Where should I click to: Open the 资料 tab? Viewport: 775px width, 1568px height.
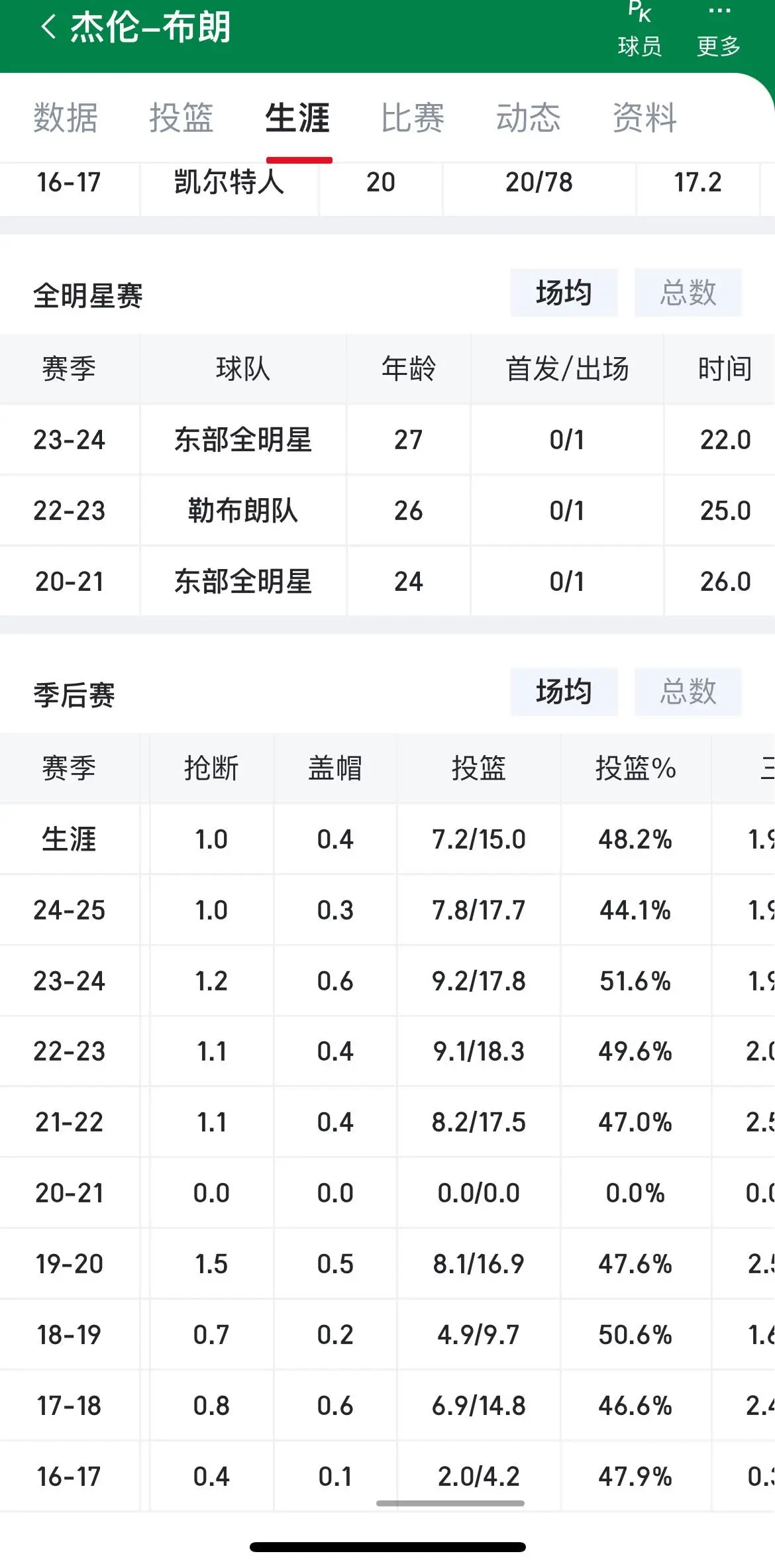pyautogui.click(x=644, y=119)
